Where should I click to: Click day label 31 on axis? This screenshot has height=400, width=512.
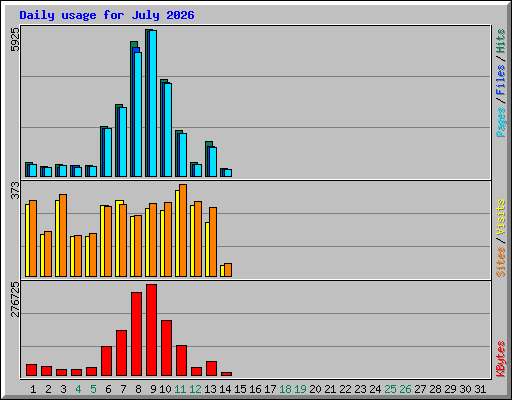(x=480, y=389)
